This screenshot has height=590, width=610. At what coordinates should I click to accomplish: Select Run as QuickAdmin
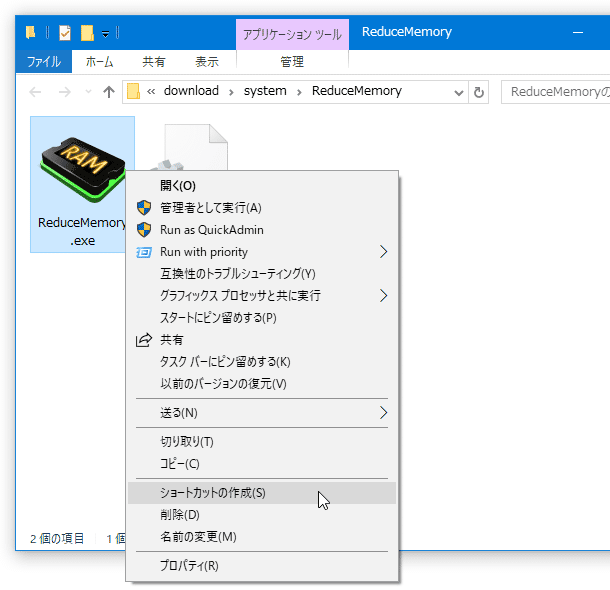262,230
